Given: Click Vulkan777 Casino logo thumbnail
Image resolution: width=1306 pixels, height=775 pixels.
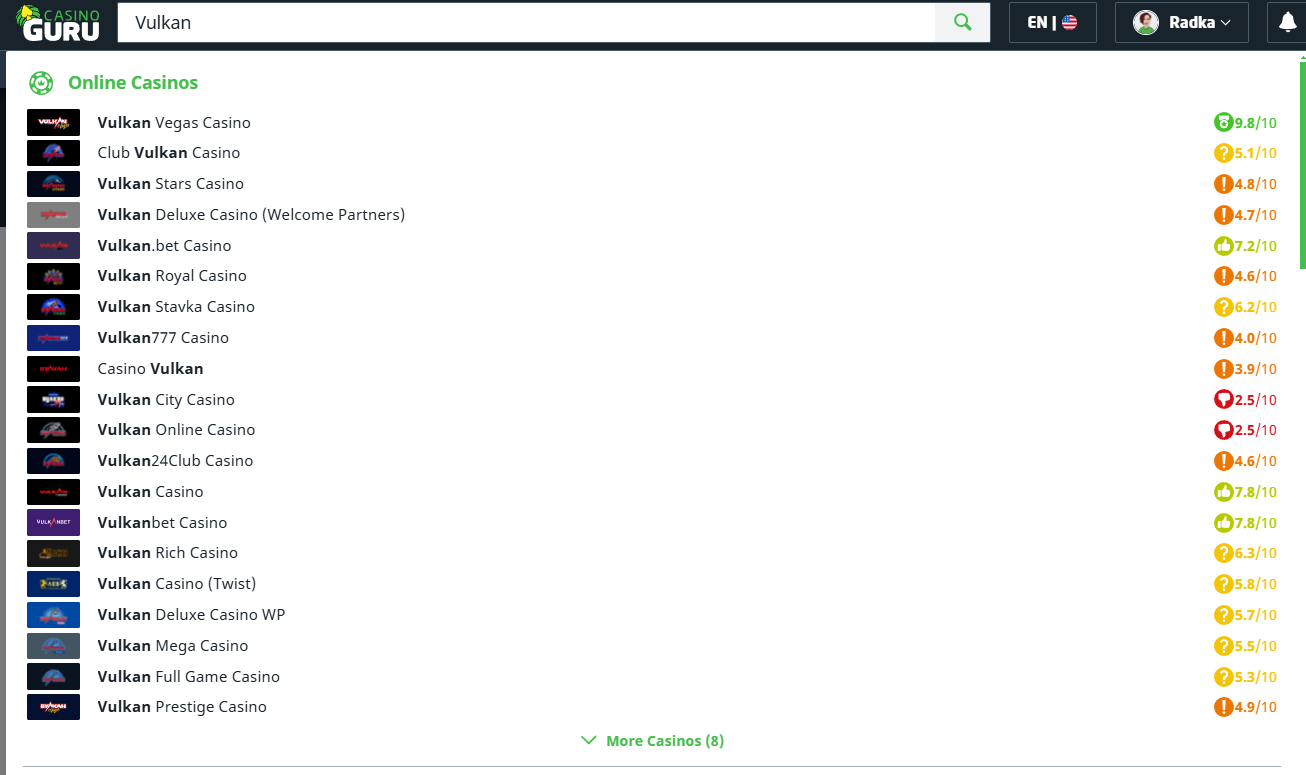Looking at the screenshot, I should tap(53, 338).
